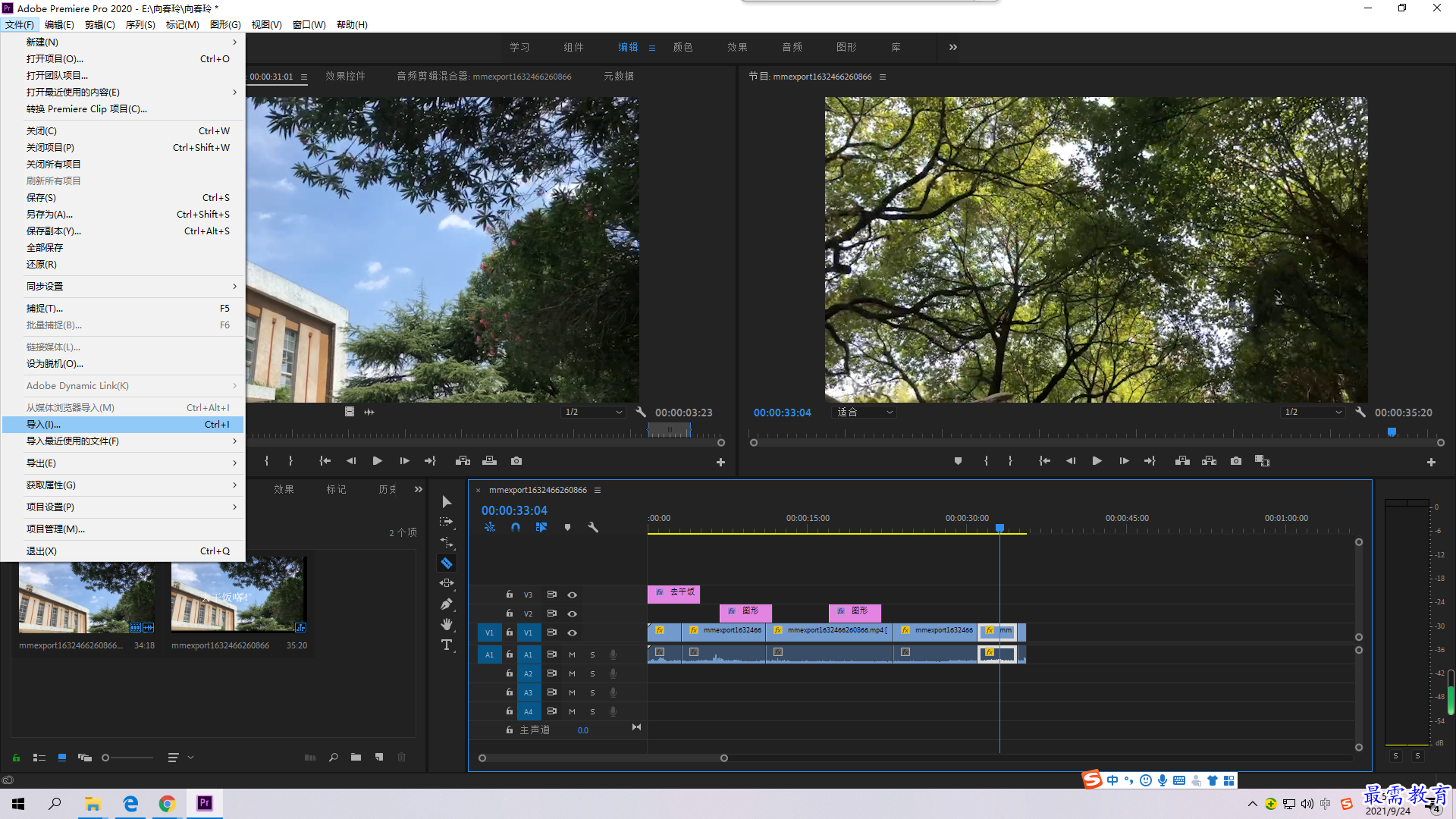Image resolution: width=1456 pixels, height=819 pixels.
Task: Click the program monitor Extract button
Action: click(x=1210, y=461)
